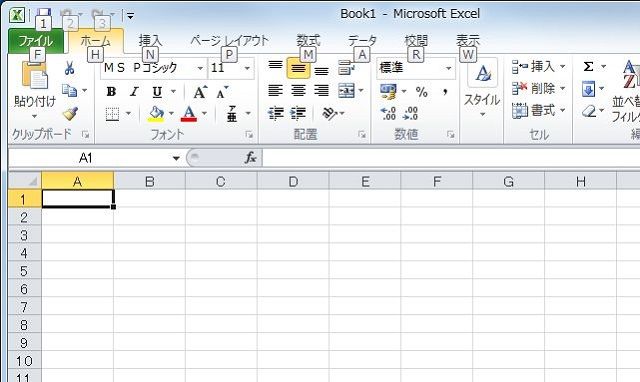Open Number (数値) dialog launcher
640x382 pixels.
450,135
